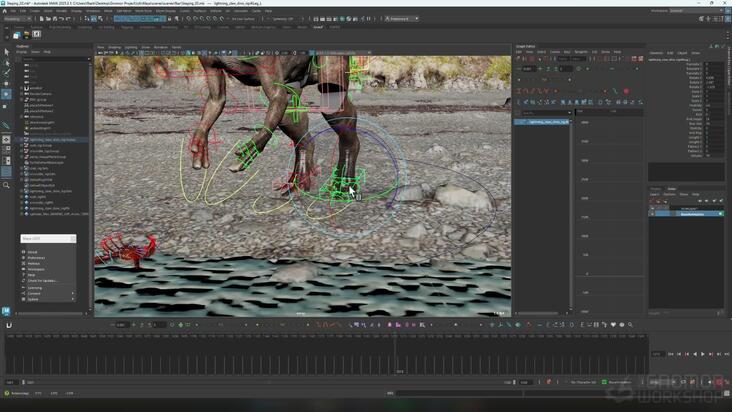Image resolution: width=732 pixels, height=412 pixels.
Task: Toggle the green indicator on BaseAnimation layer
Action: pos(720,214)
